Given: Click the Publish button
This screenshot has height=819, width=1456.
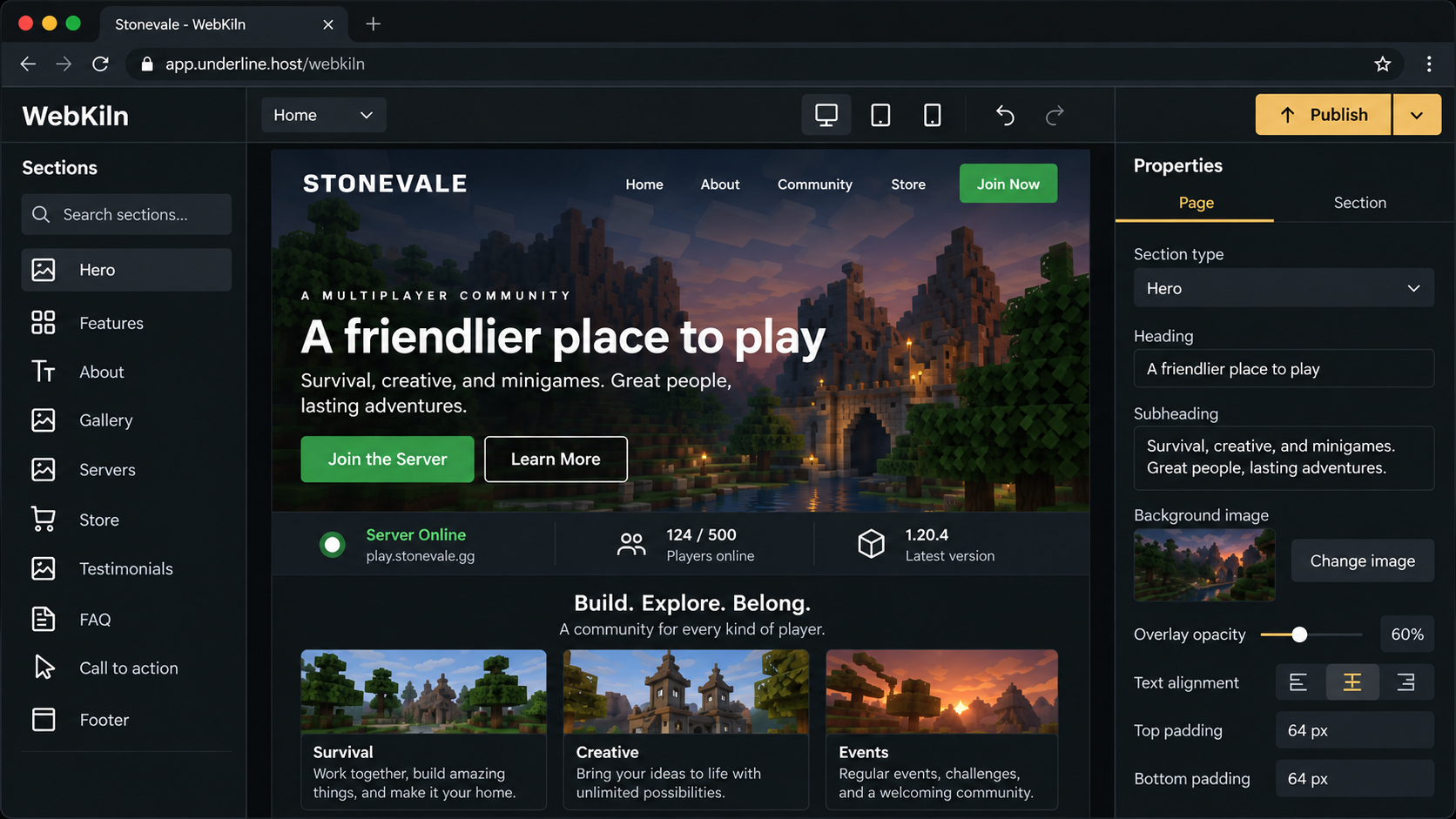Looking at the screenshot, I should (x=1323, y=115).
